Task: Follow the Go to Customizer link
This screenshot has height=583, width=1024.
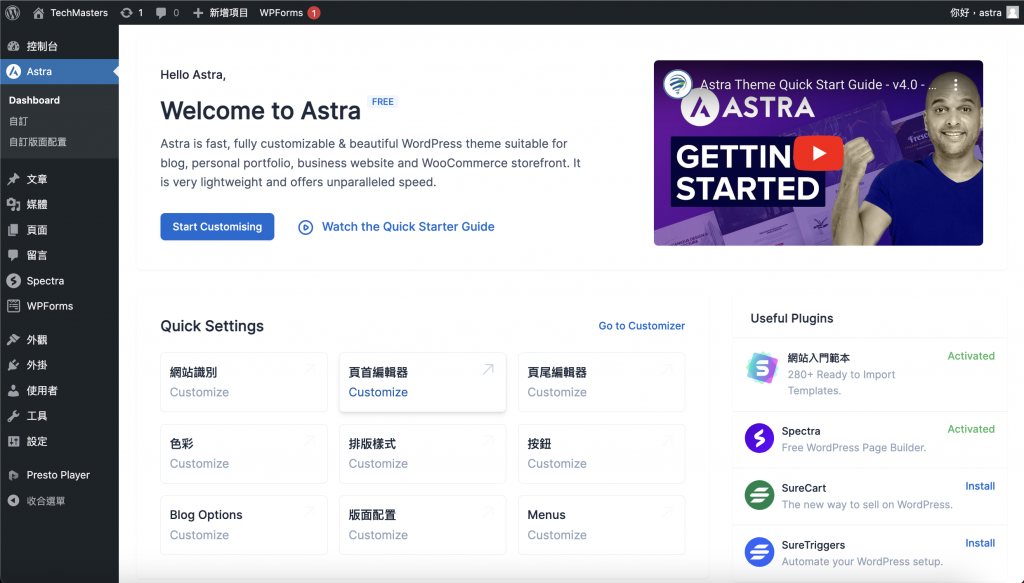Action: (x=641, y=326)
